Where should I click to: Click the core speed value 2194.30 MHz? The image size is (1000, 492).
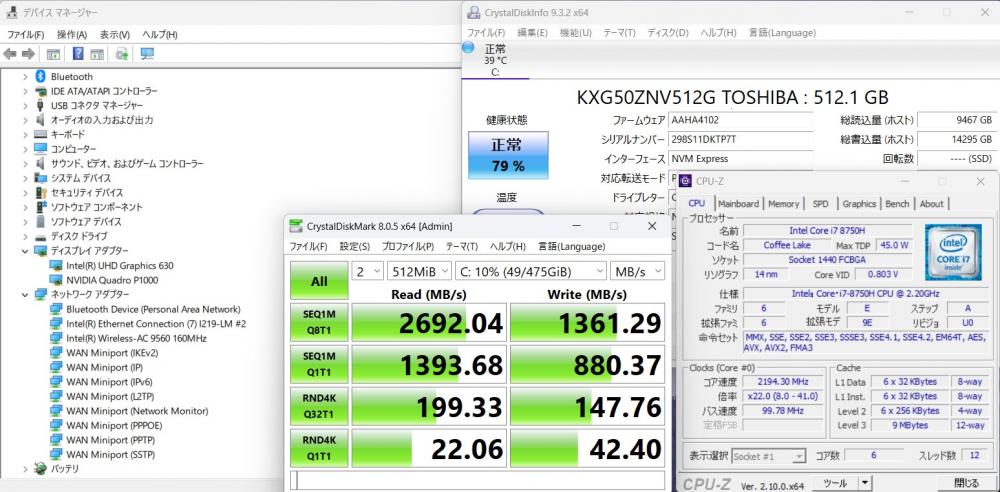tap(783, 382)
